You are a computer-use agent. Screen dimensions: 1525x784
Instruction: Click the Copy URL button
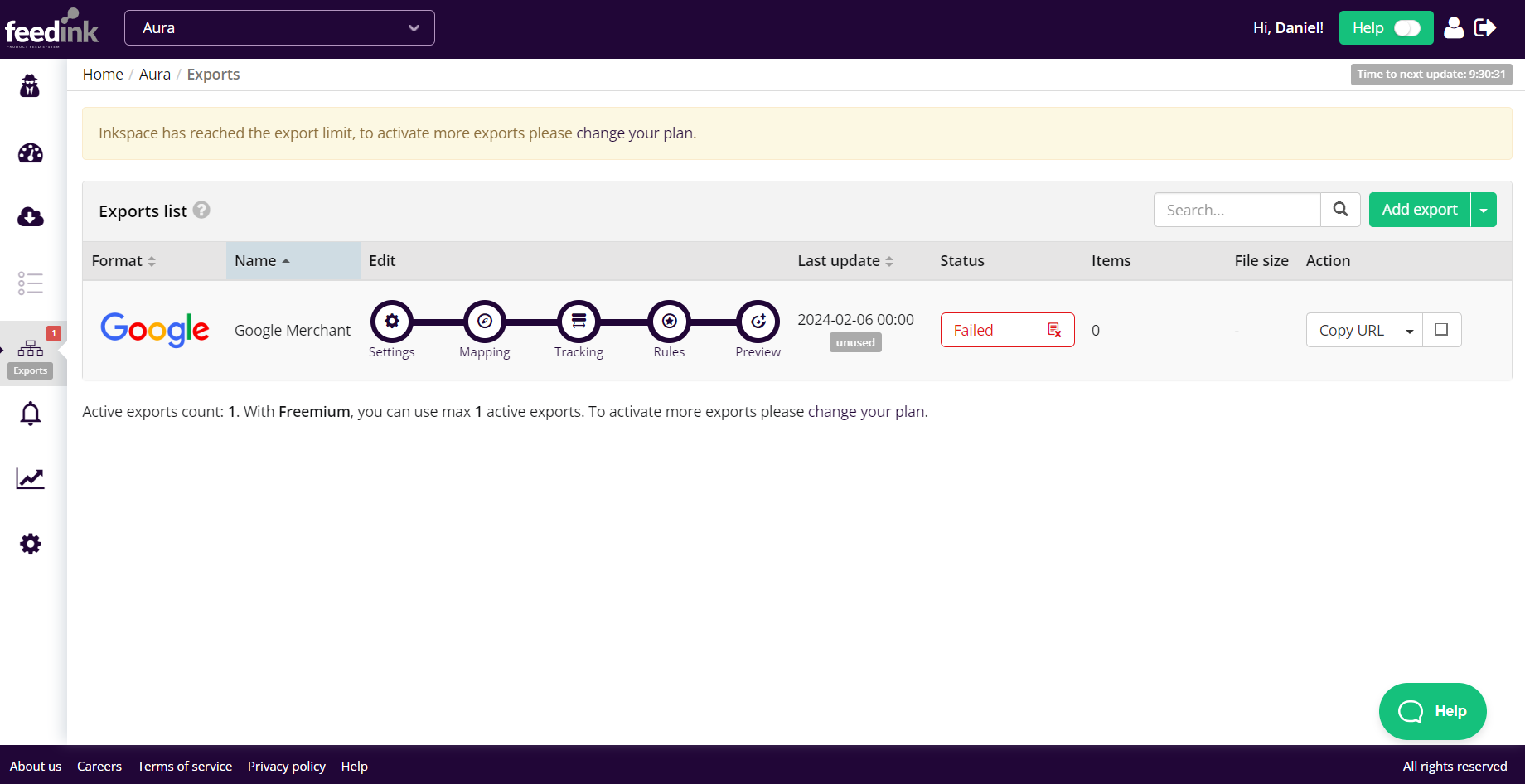(1351, 331)
